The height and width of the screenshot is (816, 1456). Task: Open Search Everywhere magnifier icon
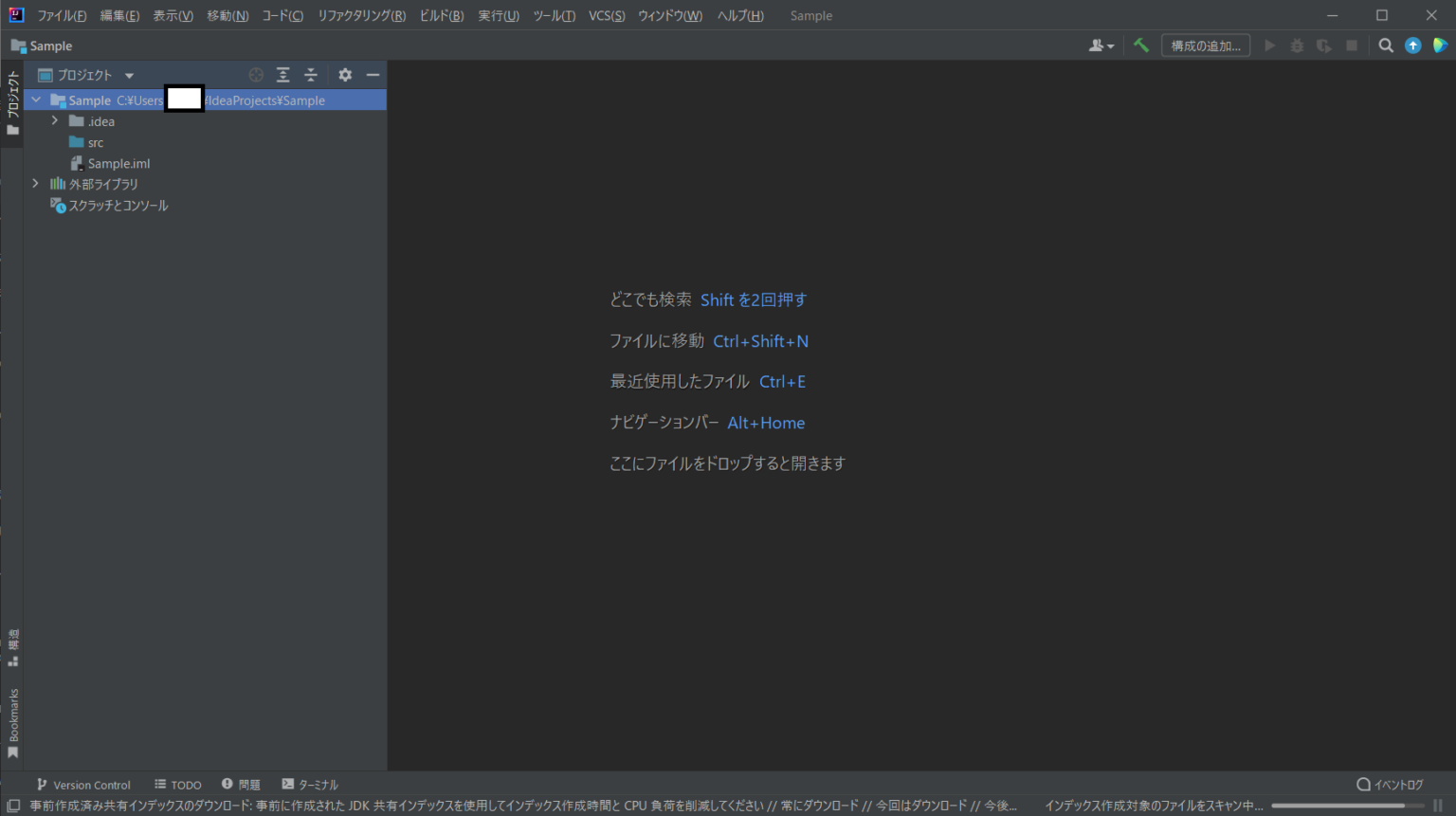[x=1386, y=45]
